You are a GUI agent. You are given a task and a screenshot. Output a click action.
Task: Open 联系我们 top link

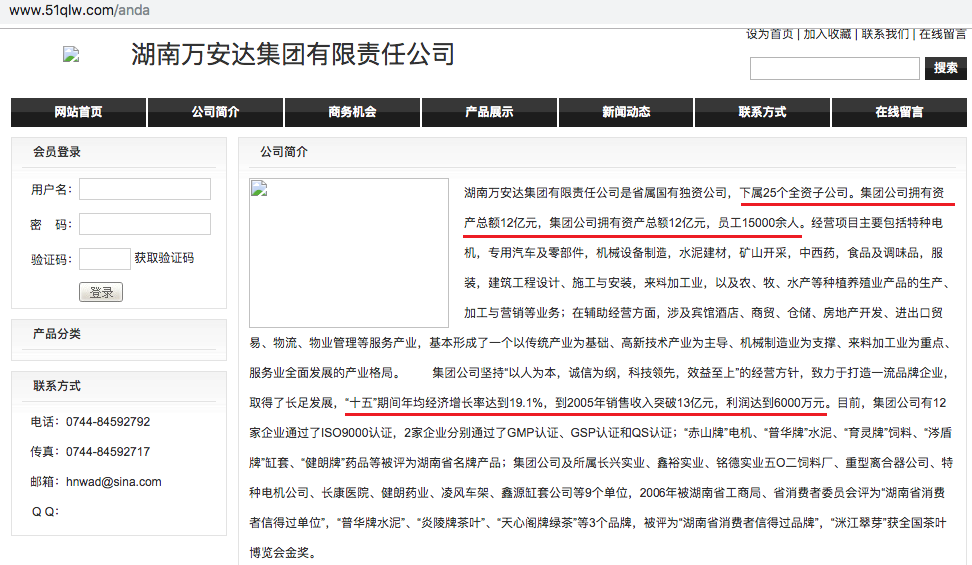[885, 34]
